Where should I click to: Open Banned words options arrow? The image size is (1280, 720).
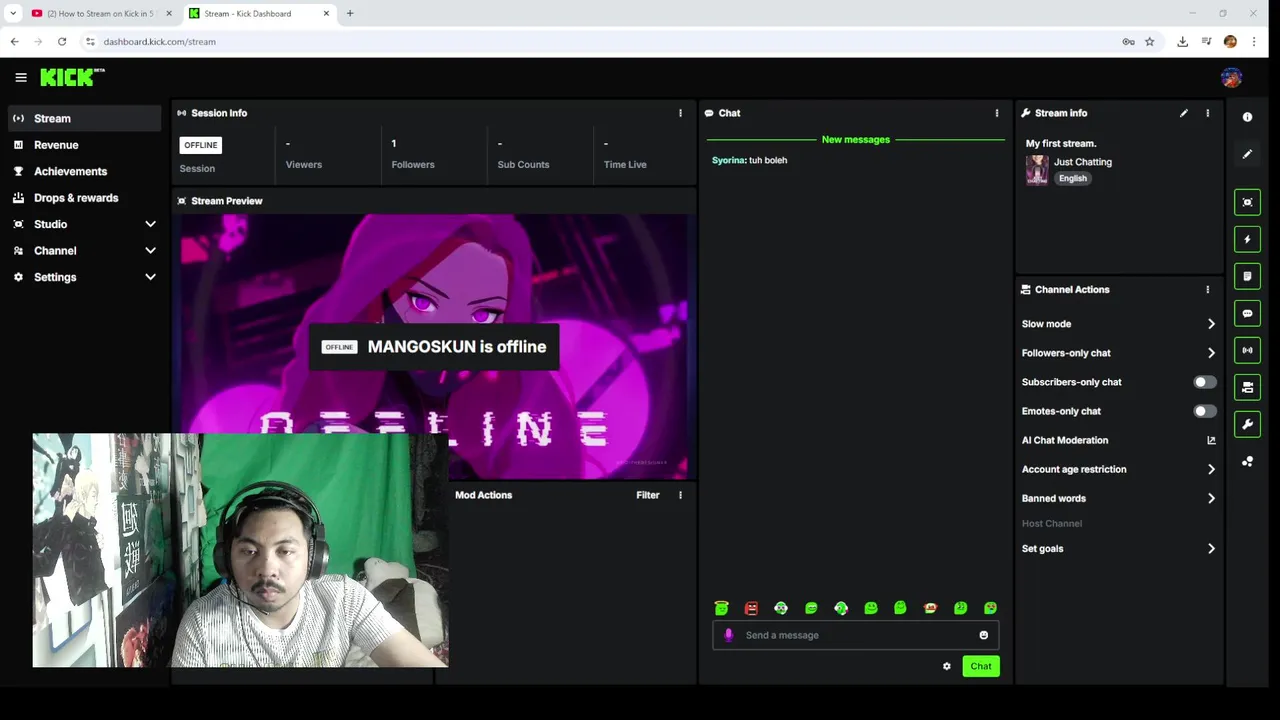tap(1211, 498)
